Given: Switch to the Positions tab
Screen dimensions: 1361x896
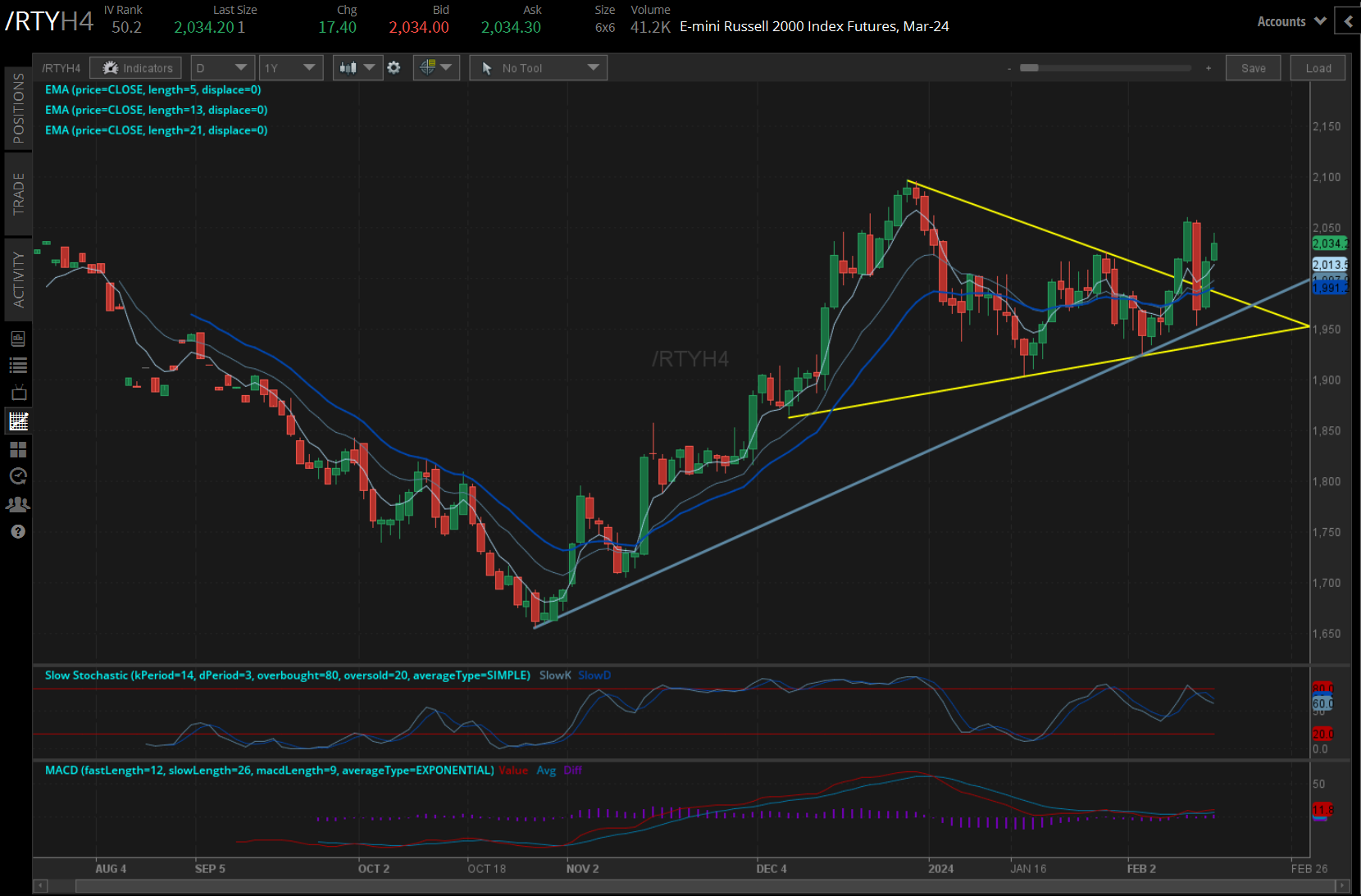Looking at the screenshot, I should 18,108.
